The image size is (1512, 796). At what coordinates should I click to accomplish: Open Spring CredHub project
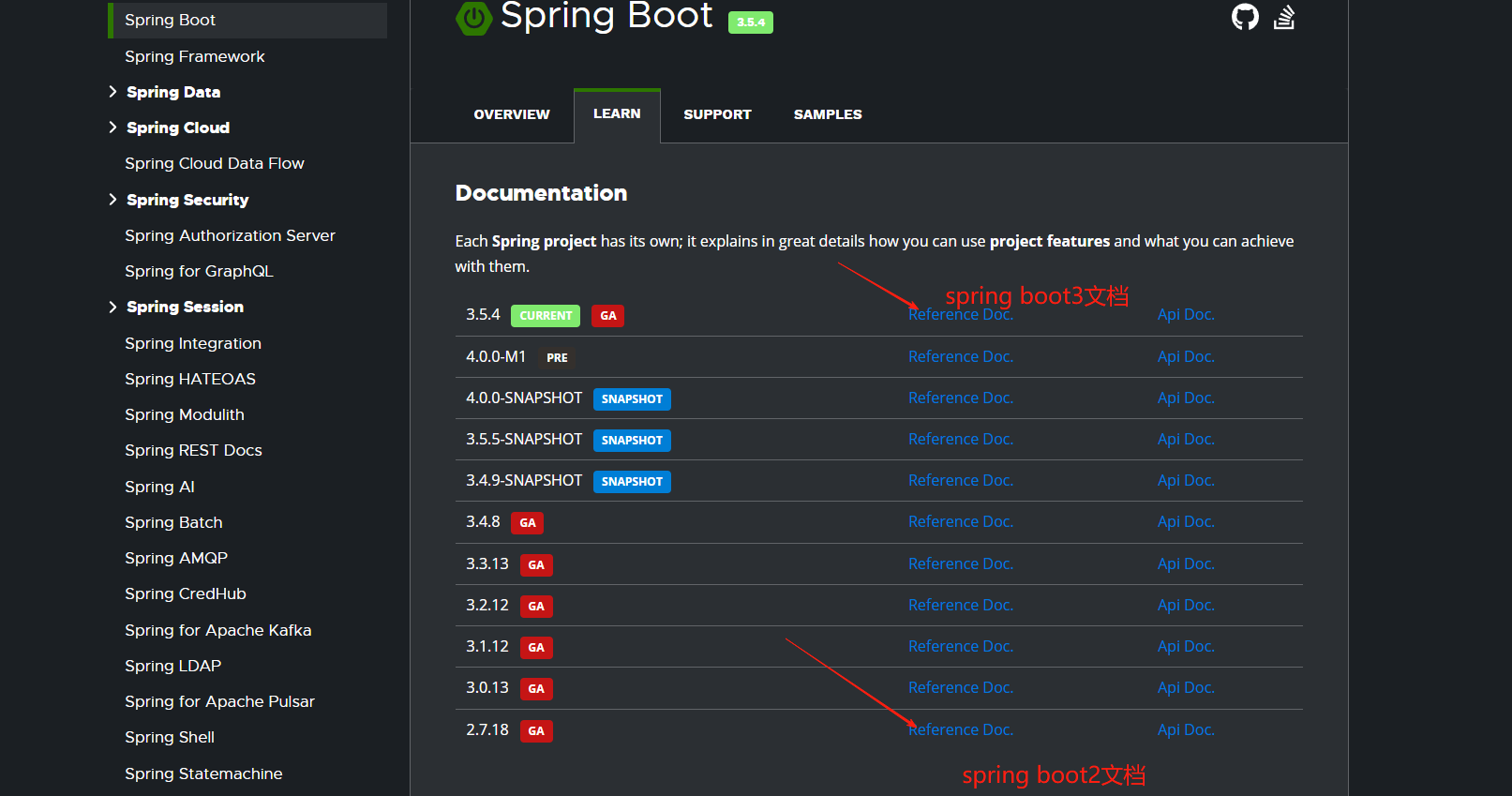pos(186,593)
